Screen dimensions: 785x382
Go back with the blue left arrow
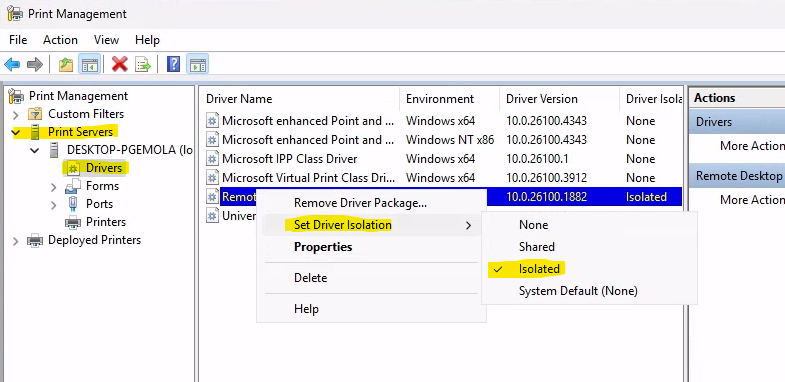click(x=12, y=64)
